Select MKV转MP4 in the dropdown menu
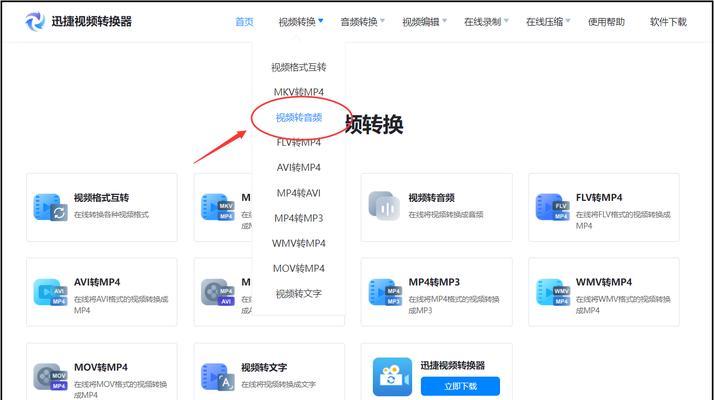714x400 pixels. pyautogui.click(x=299, y=92)
